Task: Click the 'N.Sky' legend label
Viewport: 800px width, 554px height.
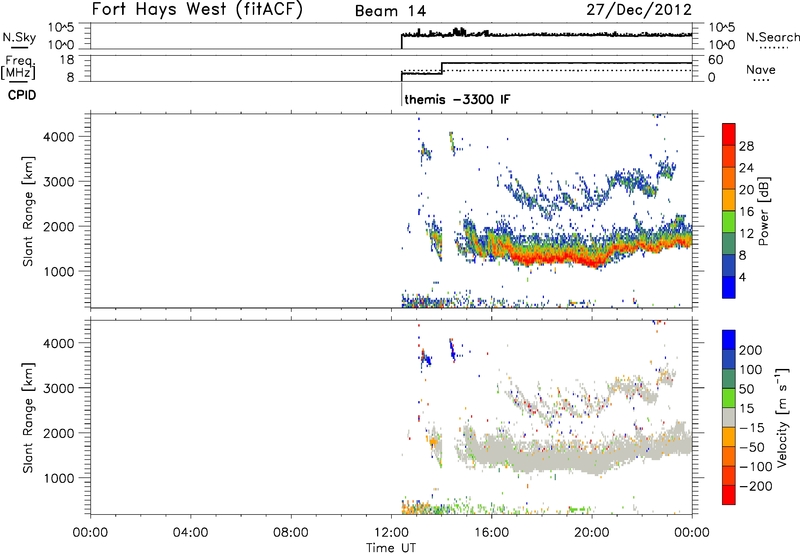Action: pos(19,37)
